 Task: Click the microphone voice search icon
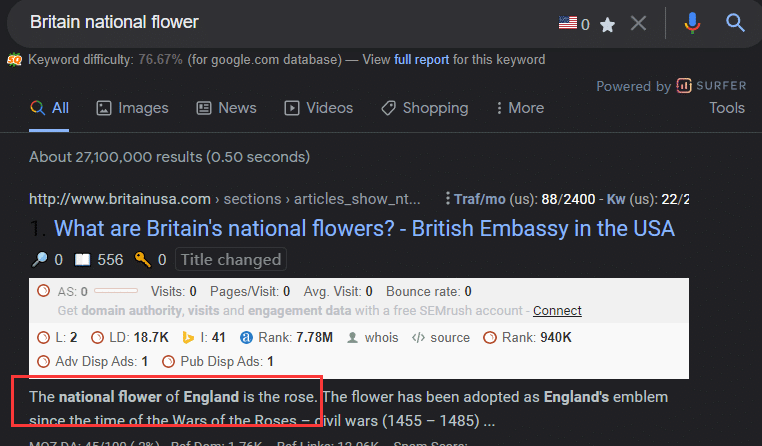[x=692, y=23]
